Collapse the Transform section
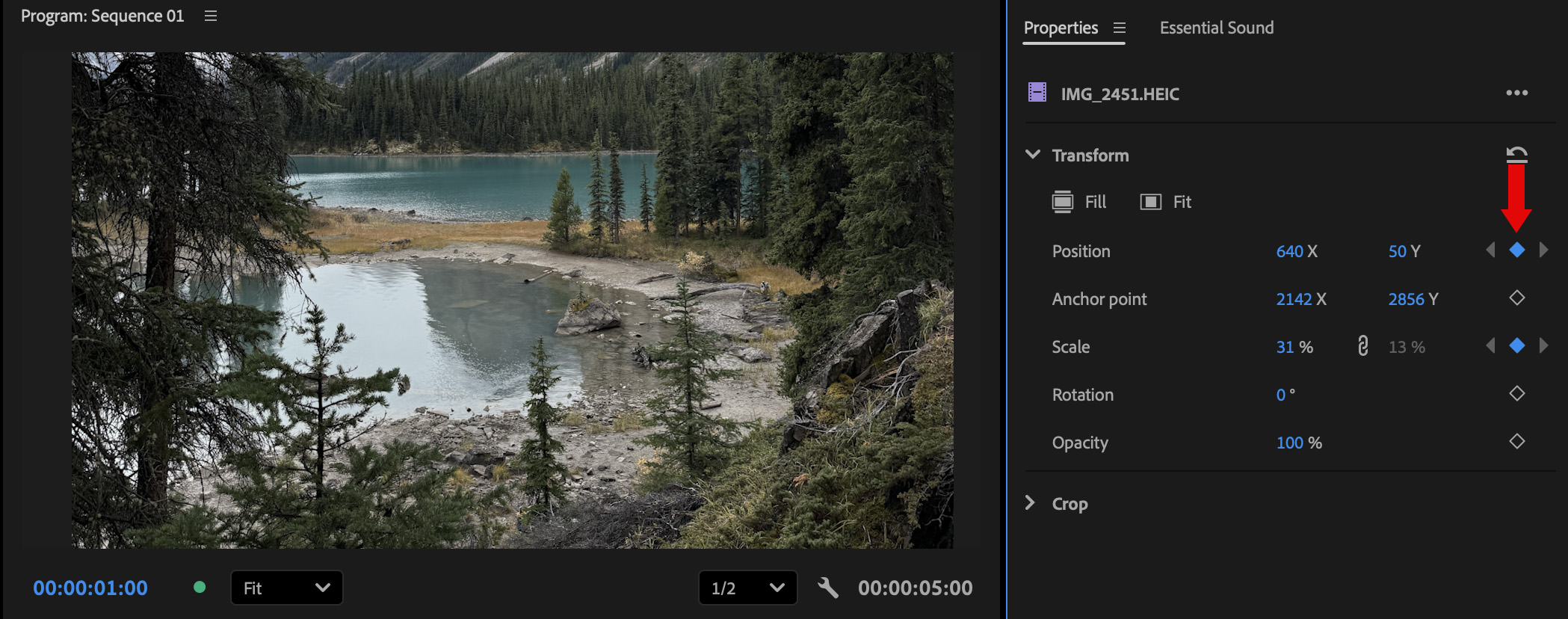Screen dimensions: 1568x619 [1033, 155]
